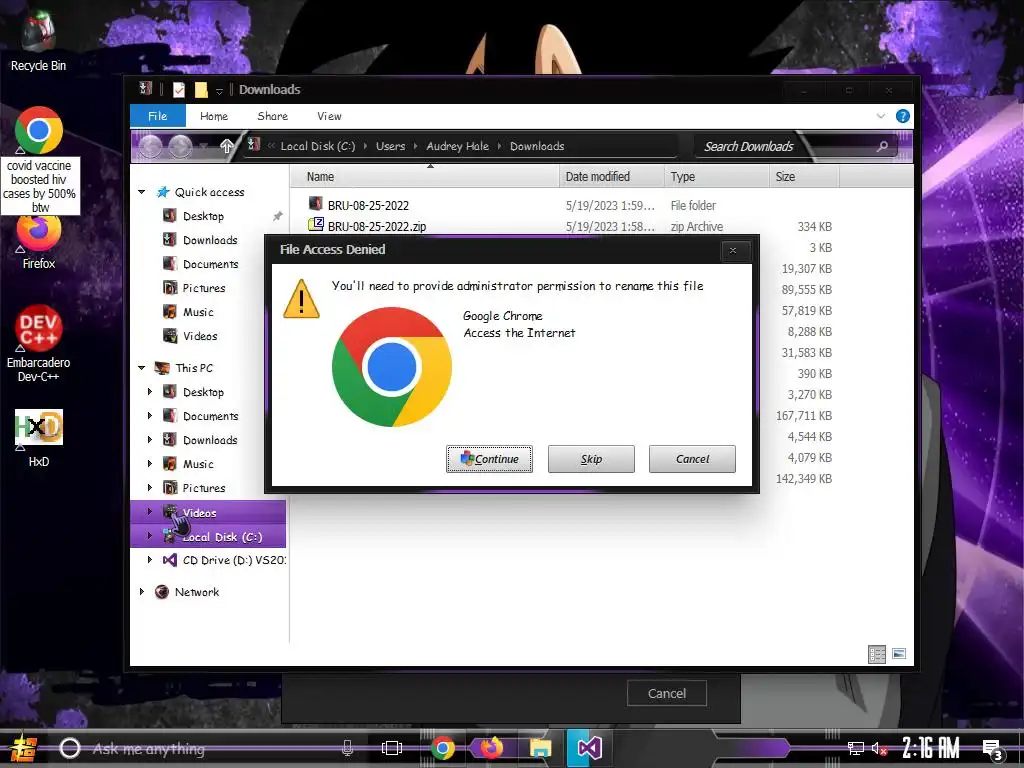Click the Cortana circle icon
Viewport: 1024px width, 768px height.
pos(70,748)
